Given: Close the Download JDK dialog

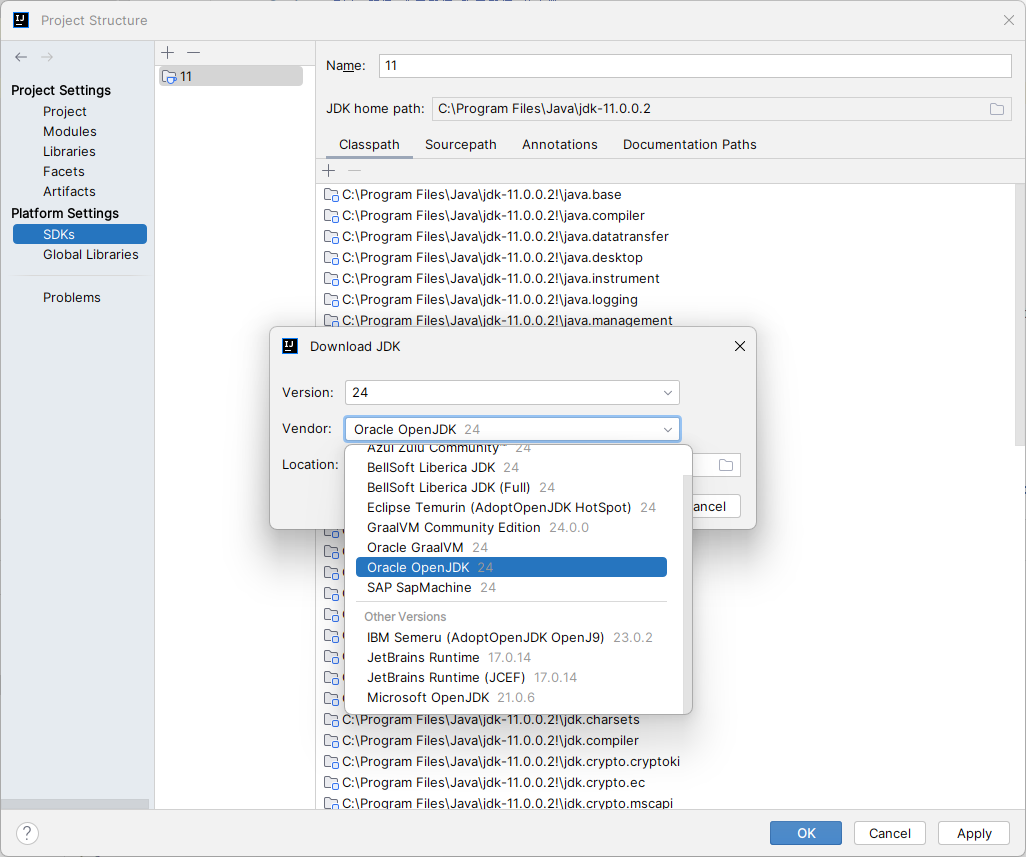Looking at the screenshot, I should point(739,346).
